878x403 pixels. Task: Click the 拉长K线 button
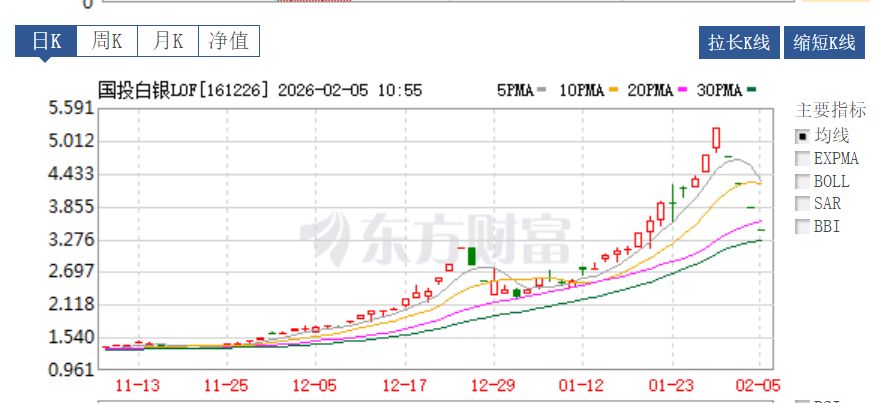click(x=739, y=42)
